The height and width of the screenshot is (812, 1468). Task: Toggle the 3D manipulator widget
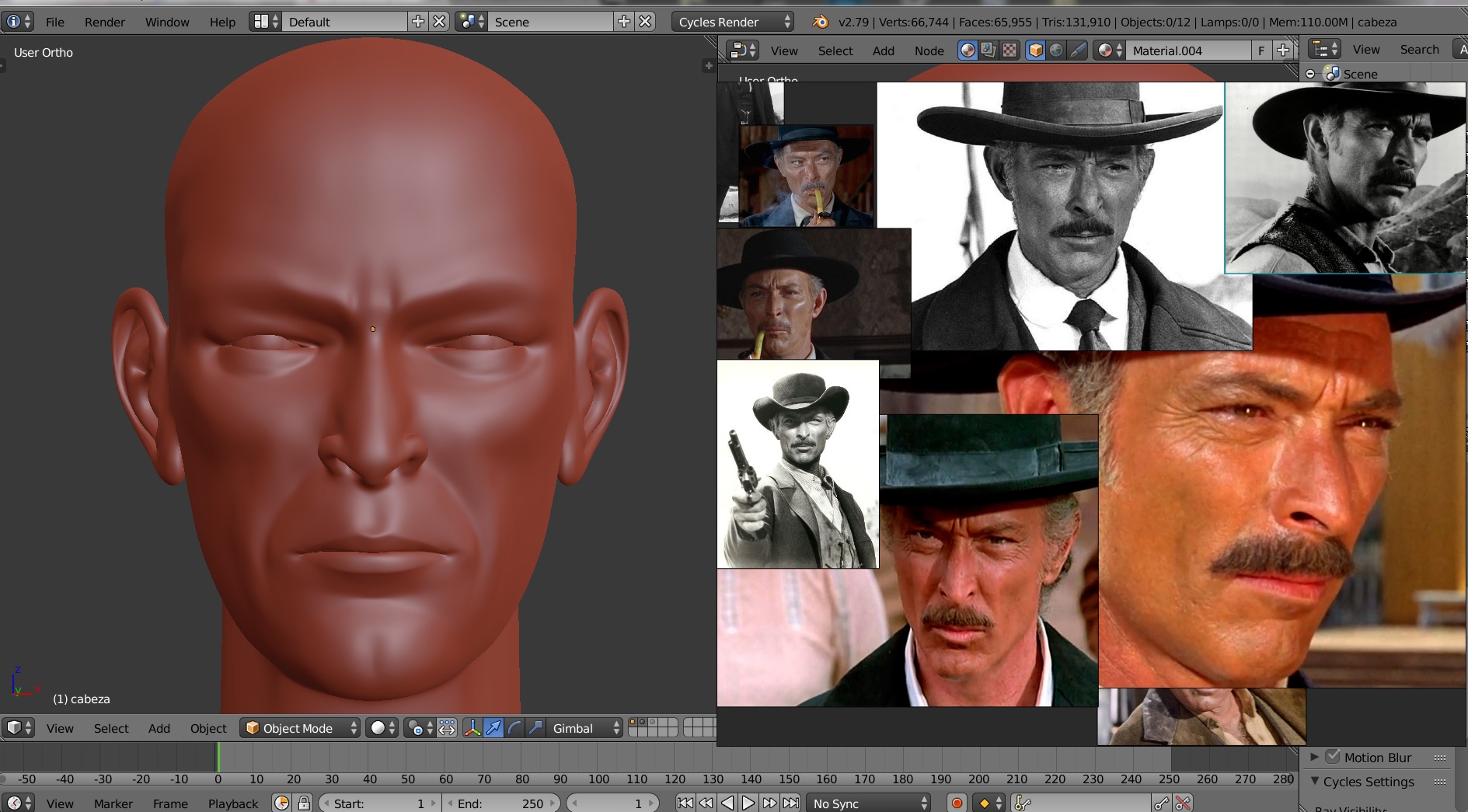[472, 728]
